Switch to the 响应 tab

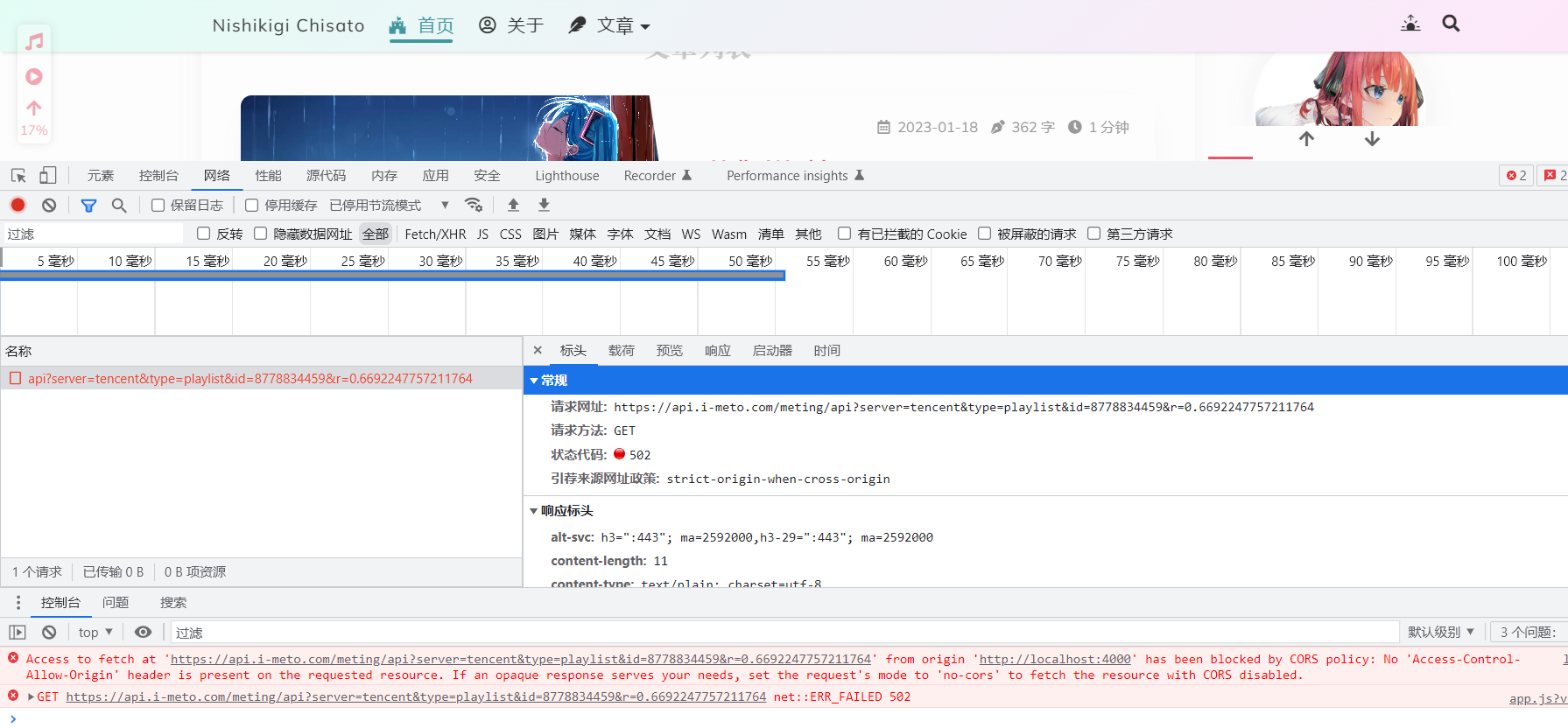[717, 351]
